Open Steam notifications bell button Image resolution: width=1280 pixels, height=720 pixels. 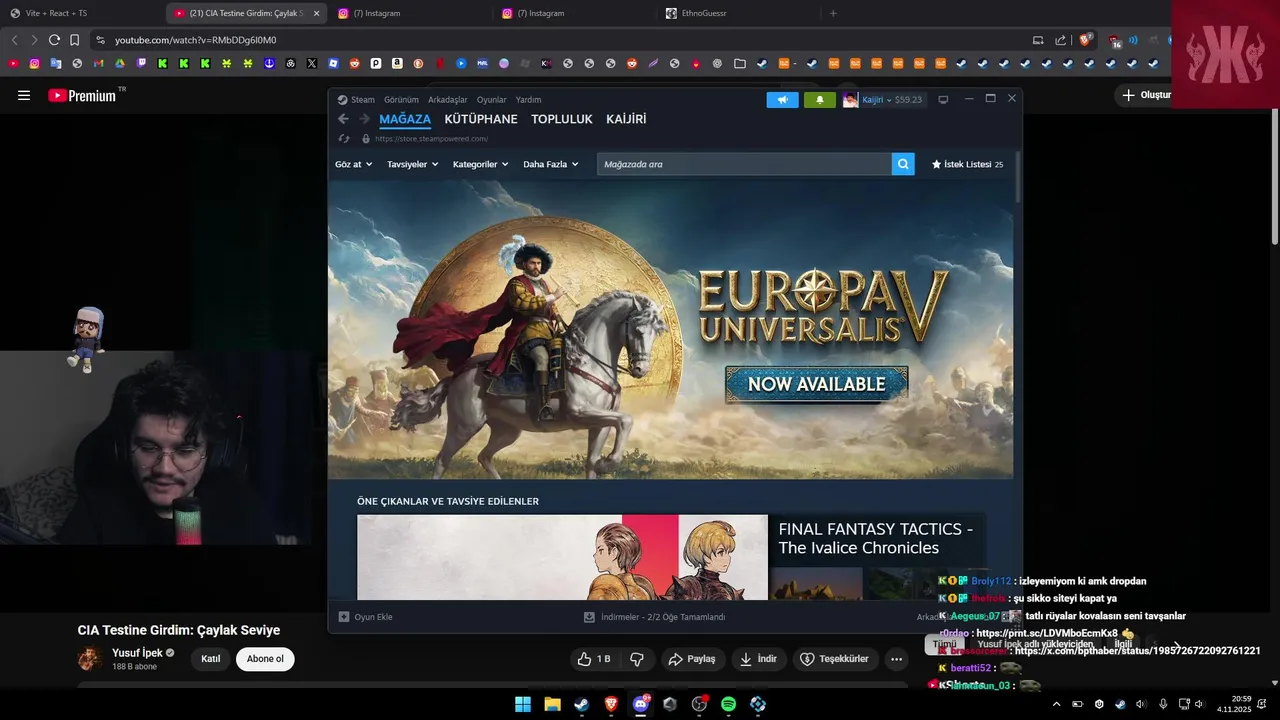point(820,99)
